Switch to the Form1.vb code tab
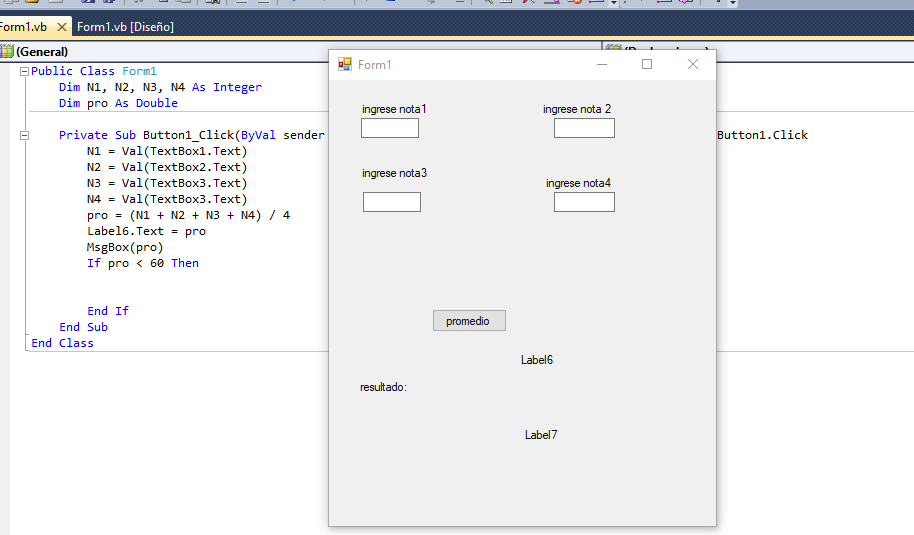Screen dimensions: 914x535 pos(23,27)
